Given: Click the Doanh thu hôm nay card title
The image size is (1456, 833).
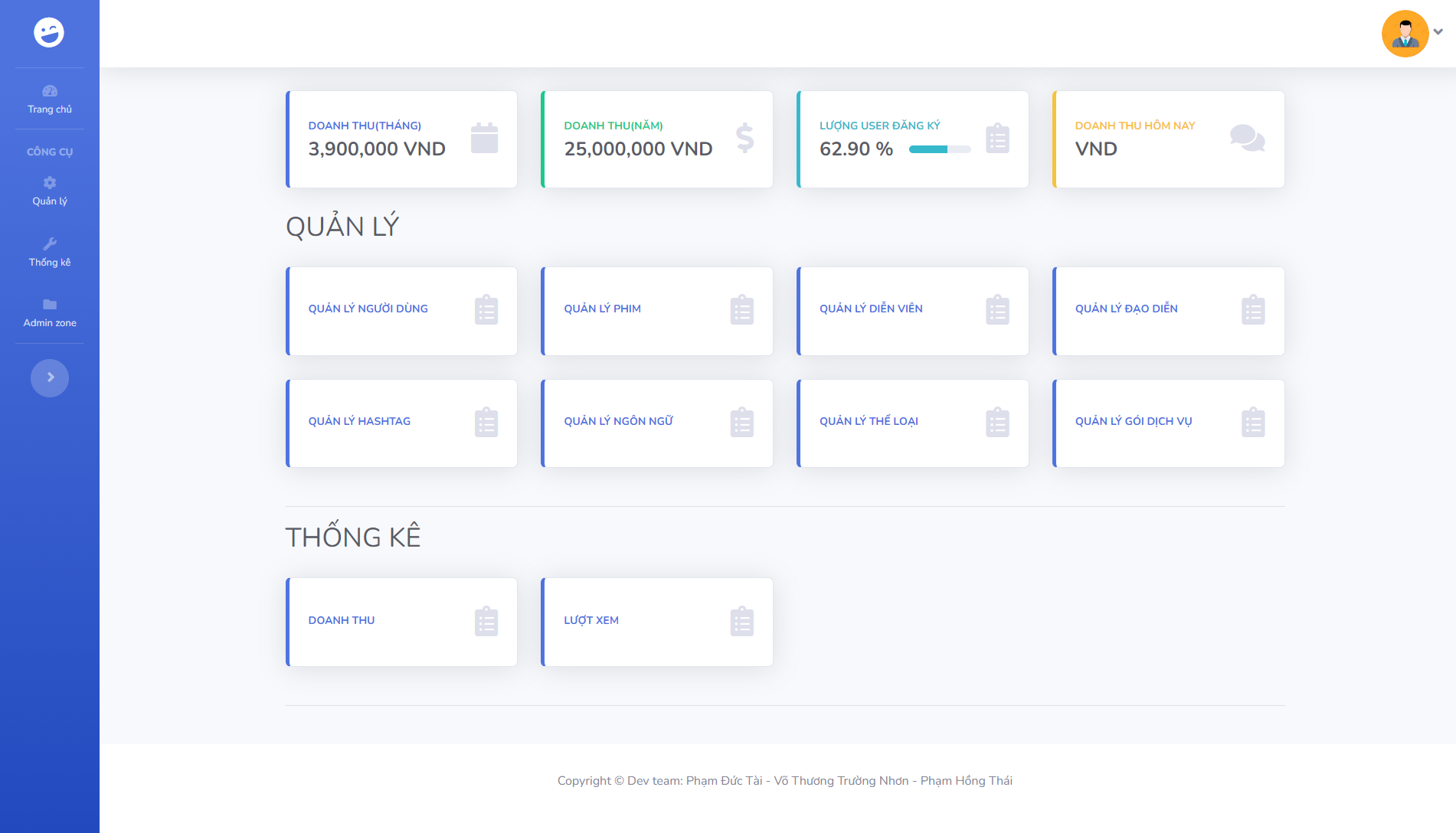Looking at the screenshot, I should tap(1135, 126).
